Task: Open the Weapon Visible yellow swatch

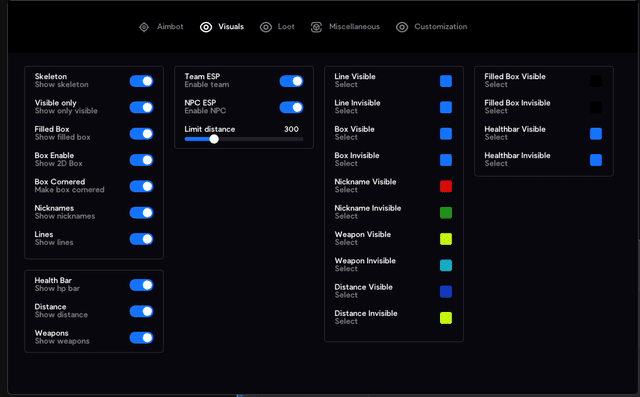Action: (x=446, y=239)
